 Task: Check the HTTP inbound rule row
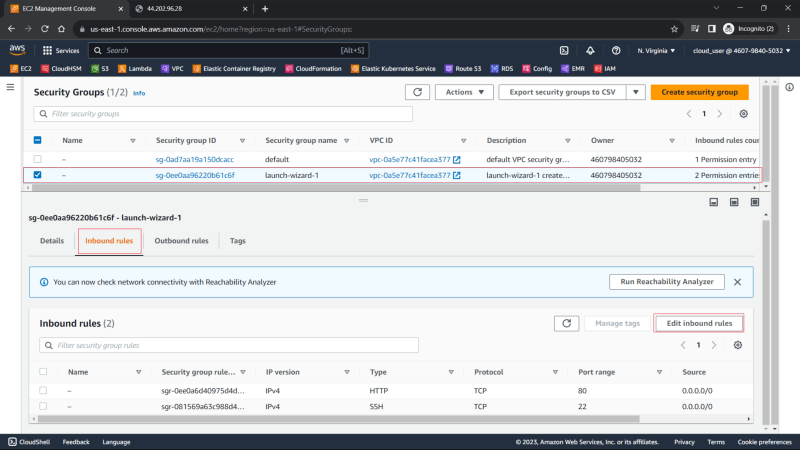[43, 390]
